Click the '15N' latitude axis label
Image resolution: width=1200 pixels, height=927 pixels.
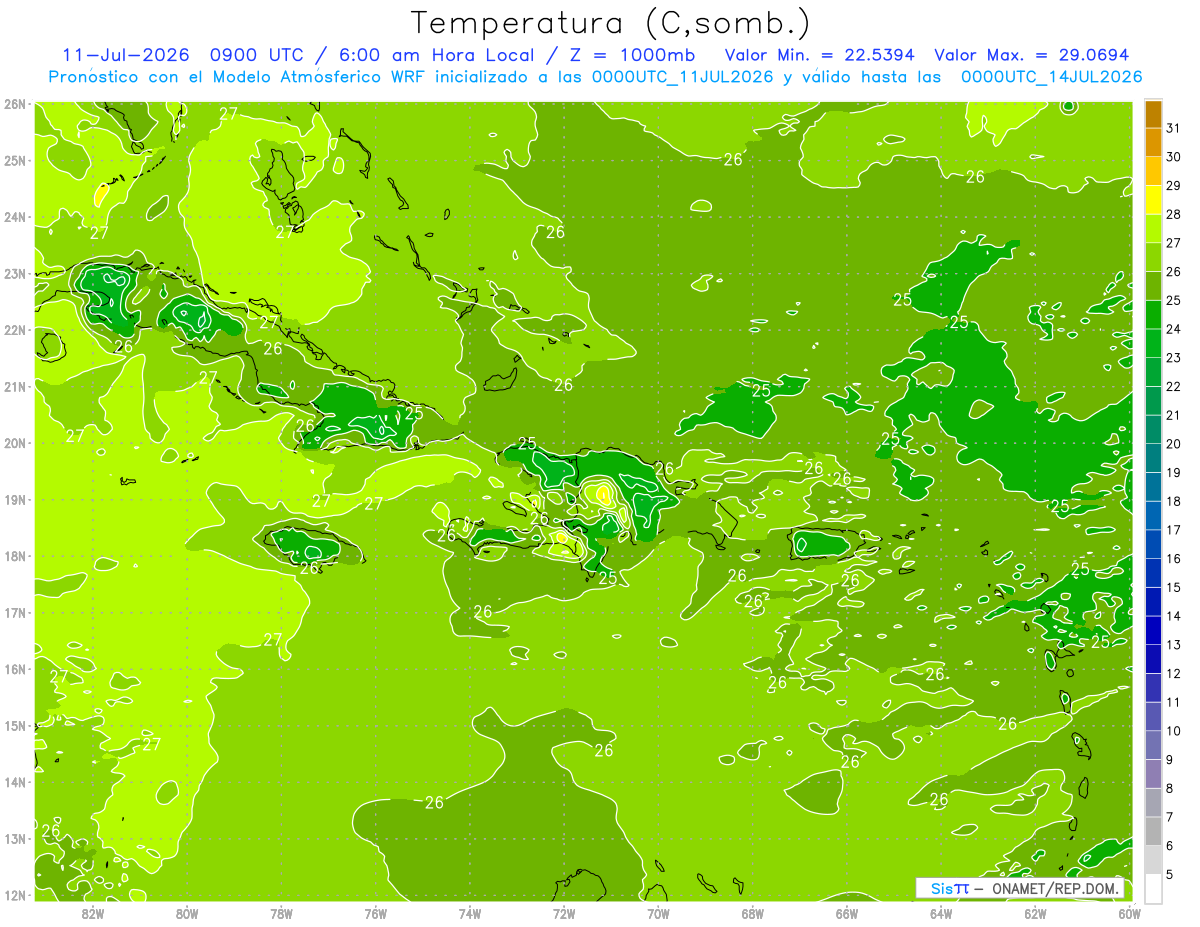[15, 726]
